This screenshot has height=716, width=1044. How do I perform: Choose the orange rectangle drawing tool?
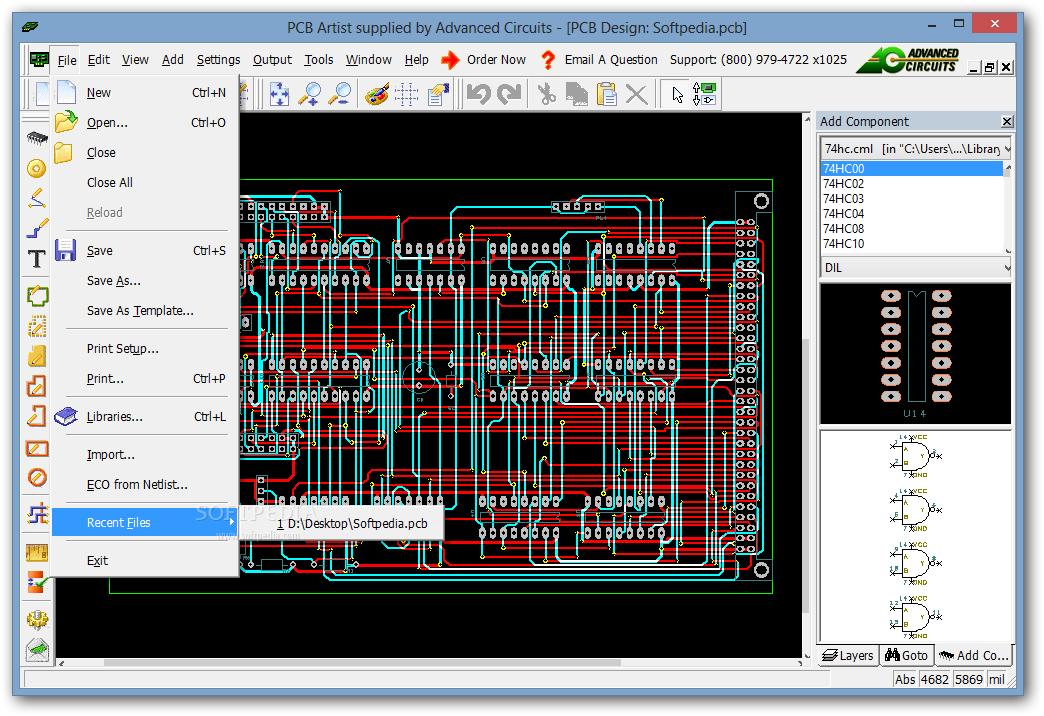(x=37, y=448)
